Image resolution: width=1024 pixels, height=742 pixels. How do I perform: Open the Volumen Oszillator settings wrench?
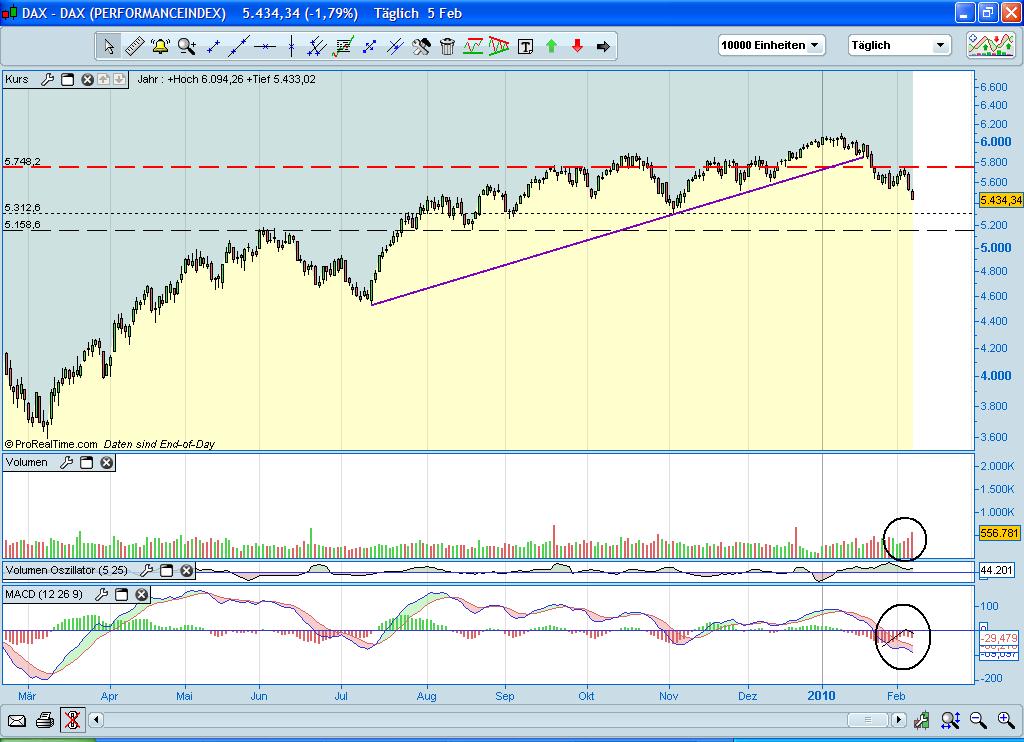click(x=146, y=570)
